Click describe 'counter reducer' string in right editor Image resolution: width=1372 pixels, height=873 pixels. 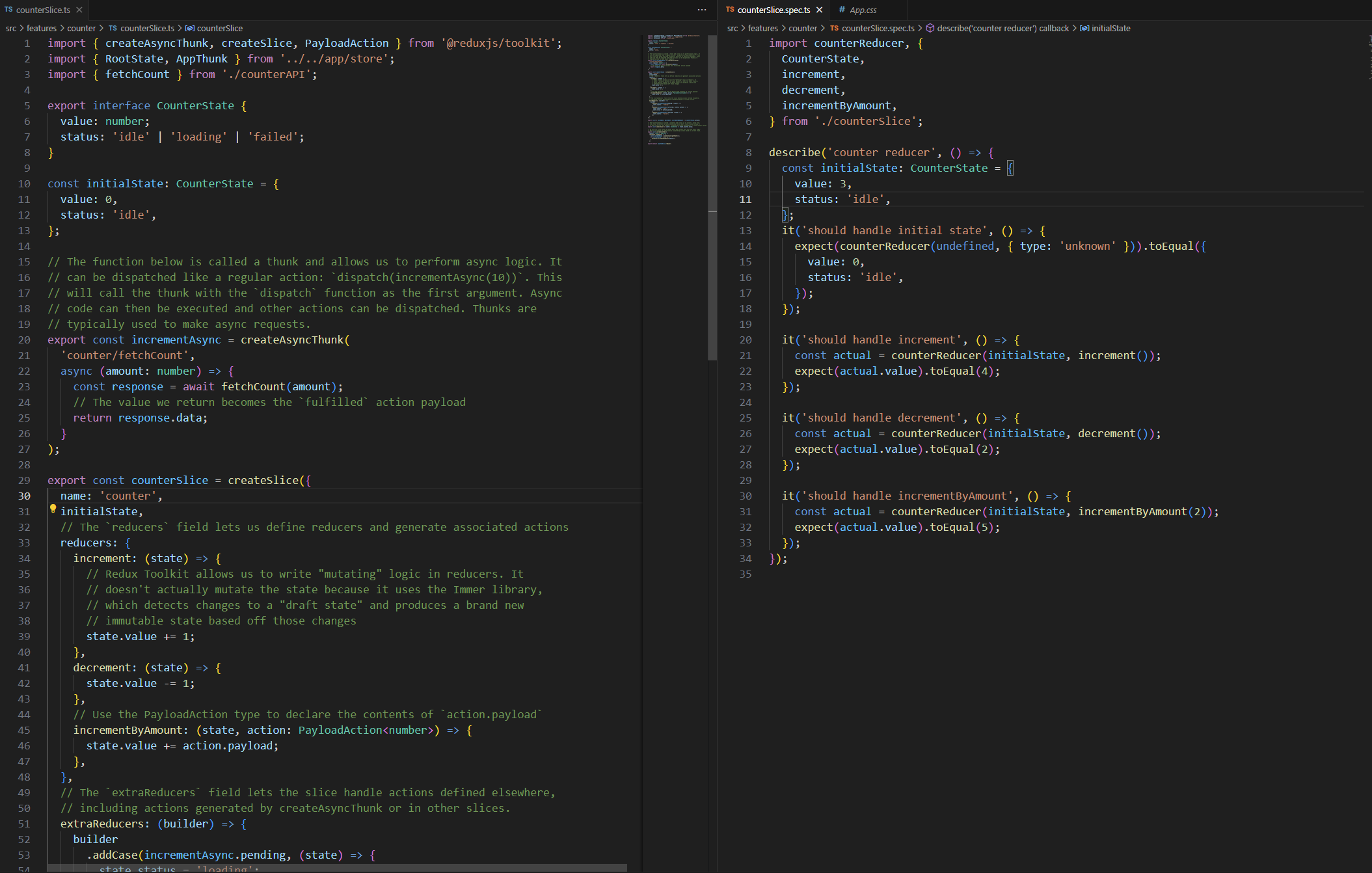point(881,152)
